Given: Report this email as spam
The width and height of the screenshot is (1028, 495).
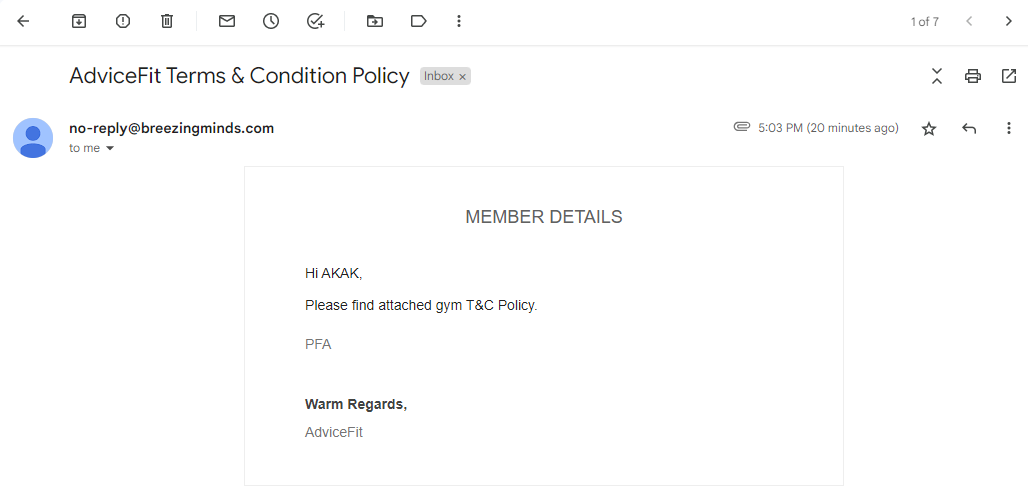Looking at the screenshot, I should (123, 21).
